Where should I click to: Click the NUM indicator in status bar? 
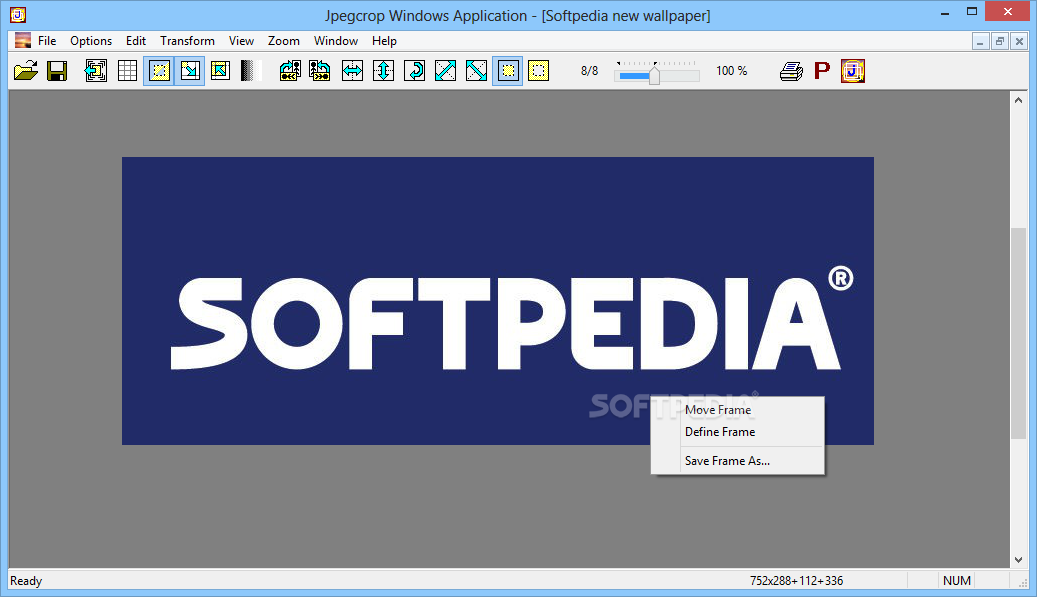(x=956, y=580)
